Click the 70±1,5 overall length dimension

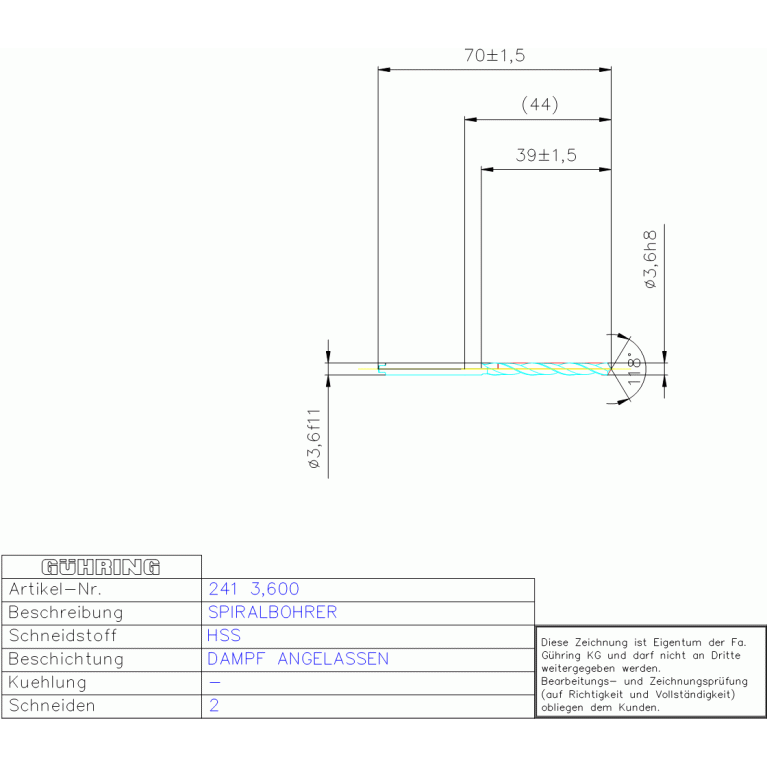(494, 56)
